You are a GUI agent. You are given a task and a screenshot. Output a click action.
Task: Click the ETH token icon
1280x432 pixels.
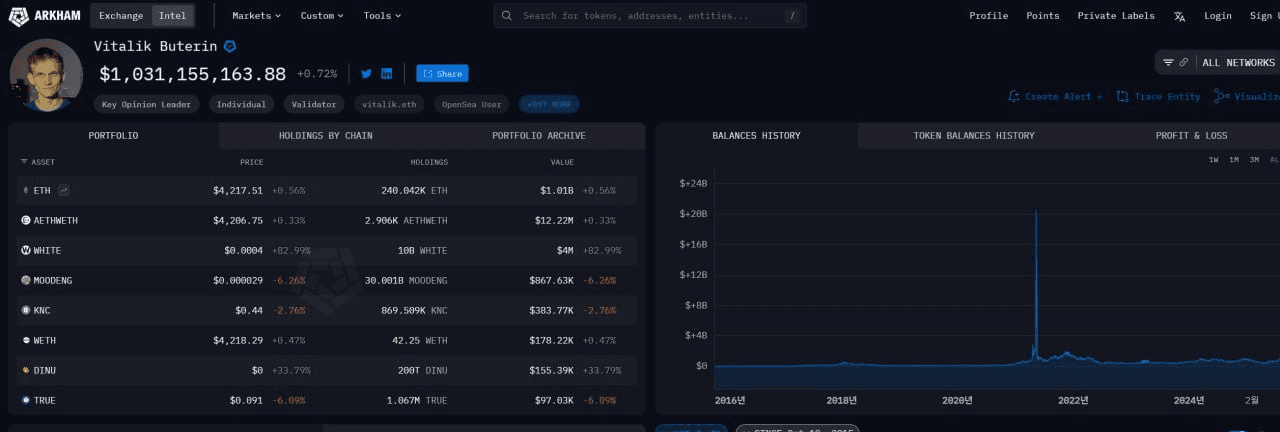(x=26, y=190)
